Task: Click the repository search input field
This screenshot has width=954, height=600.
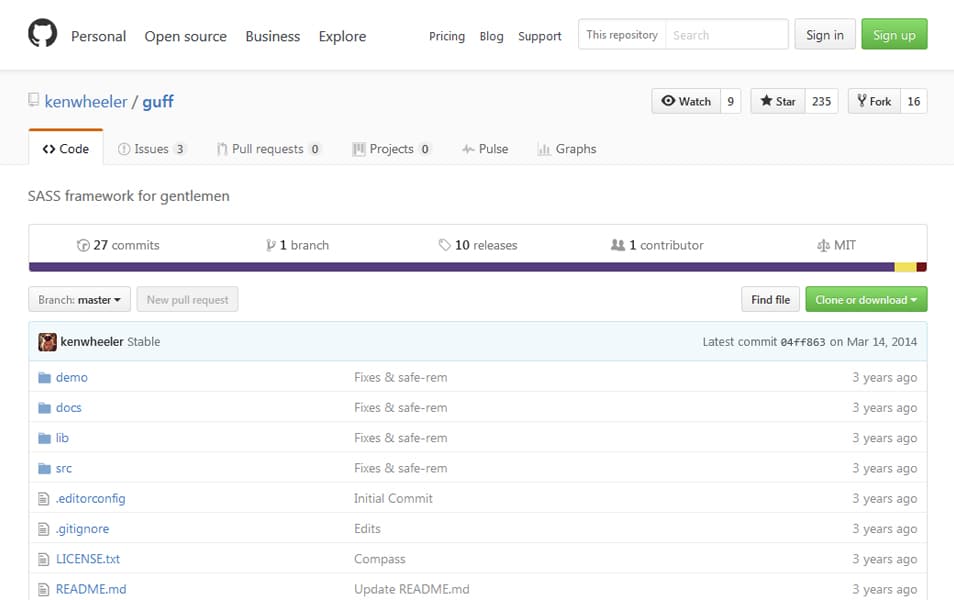Action: (x=727, y=33)
